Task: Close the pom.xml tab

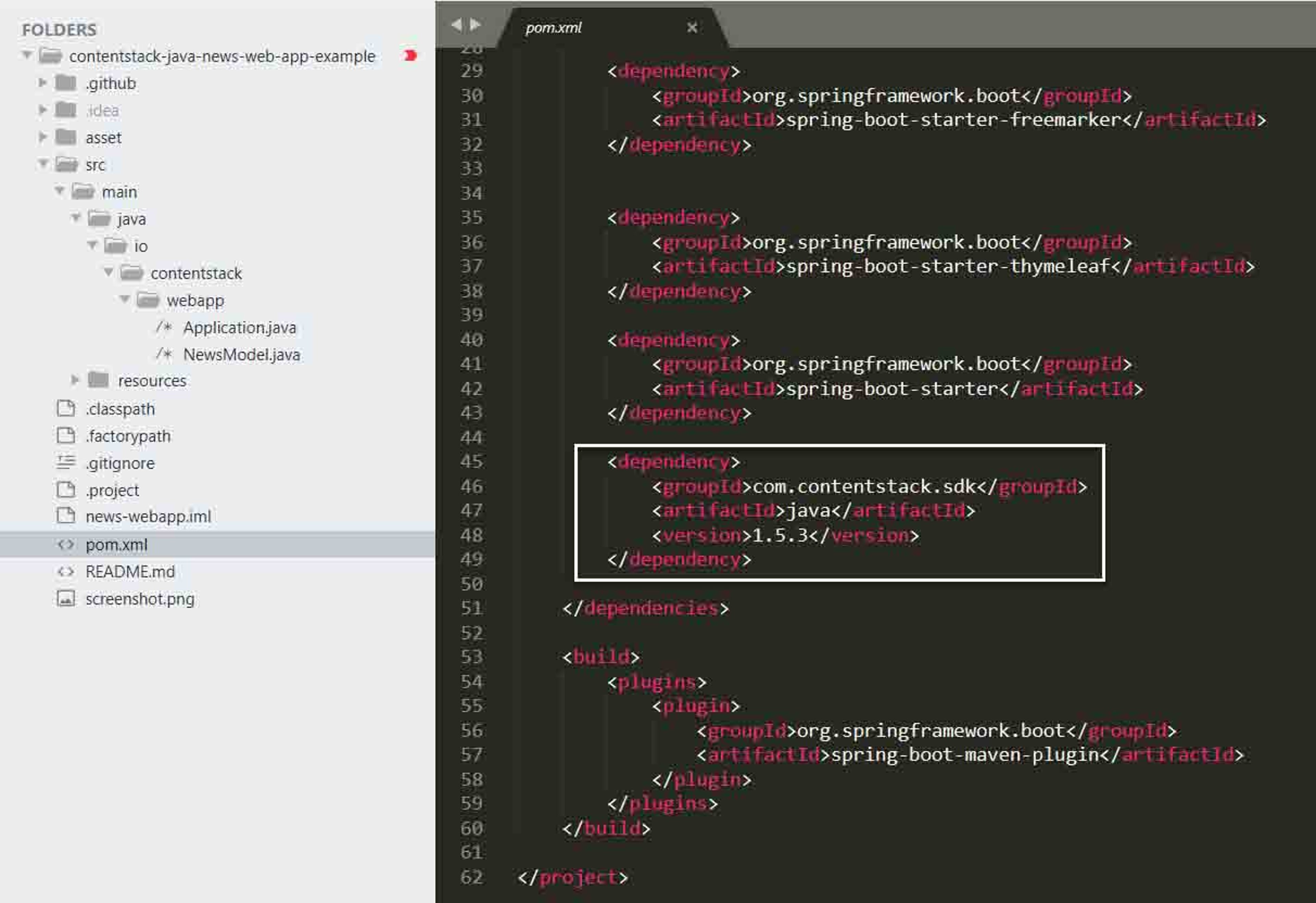Action: 691,27
